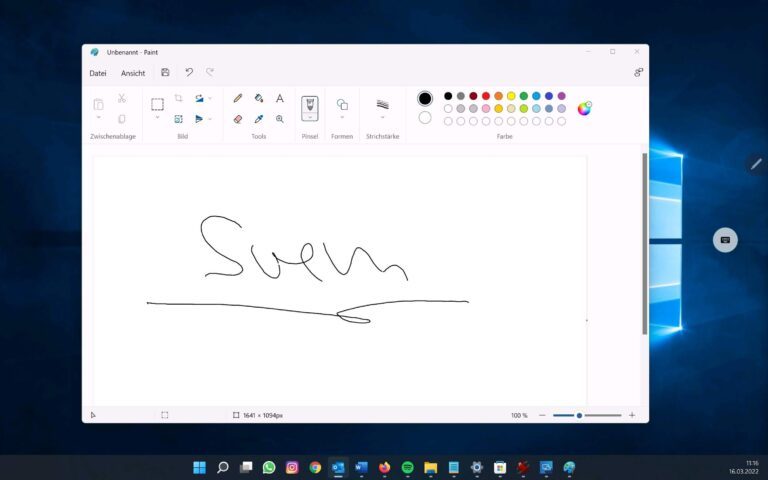Click the Strichstärke line width icon
The image size is (768, 480).
click(x=383, y=104)
